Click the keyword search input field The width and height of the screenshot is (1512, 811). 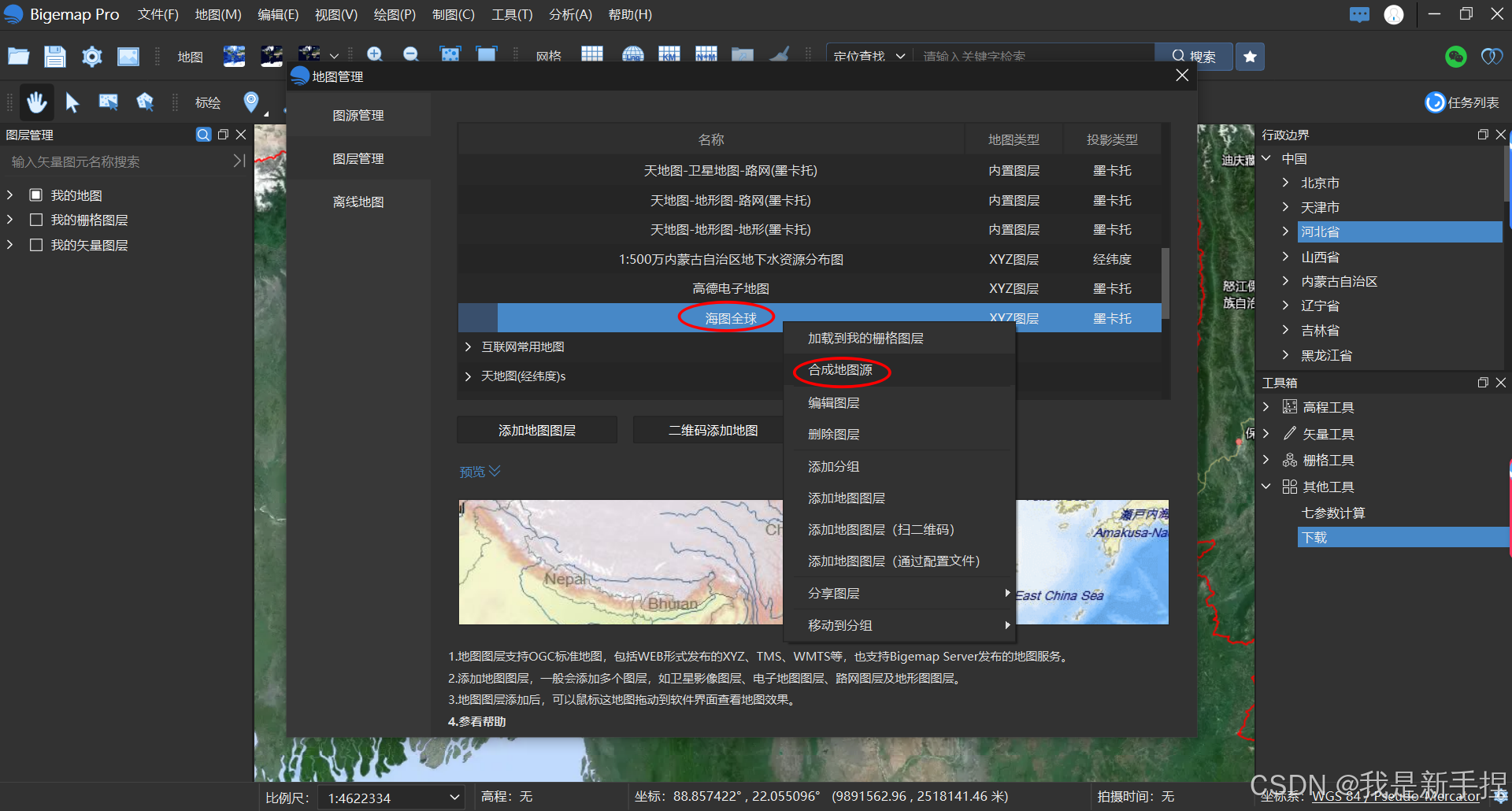click(x=1033, y=57)
